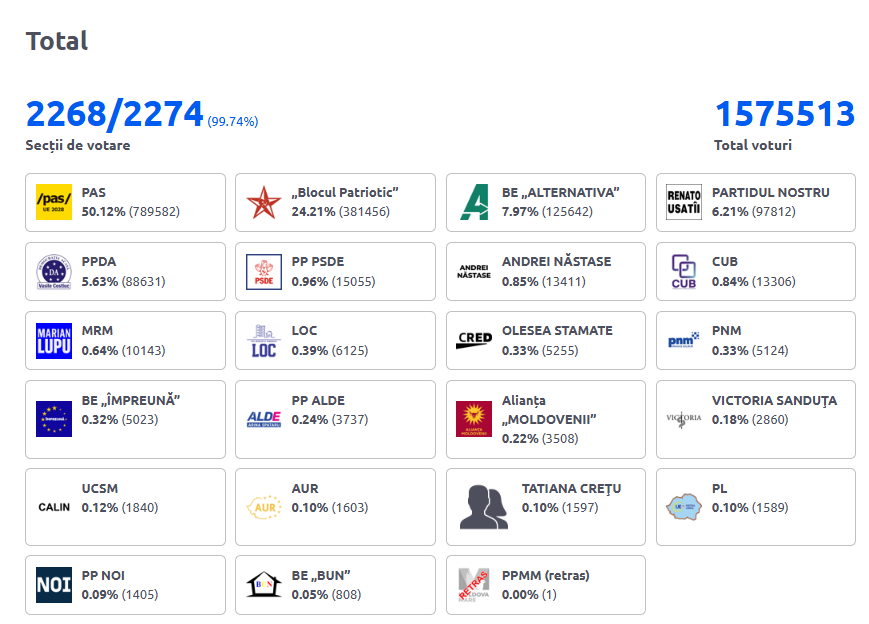The image size is (869, 624).
Task: Select the ANDREI NĂSTASE candidate name
Action: 556,261
